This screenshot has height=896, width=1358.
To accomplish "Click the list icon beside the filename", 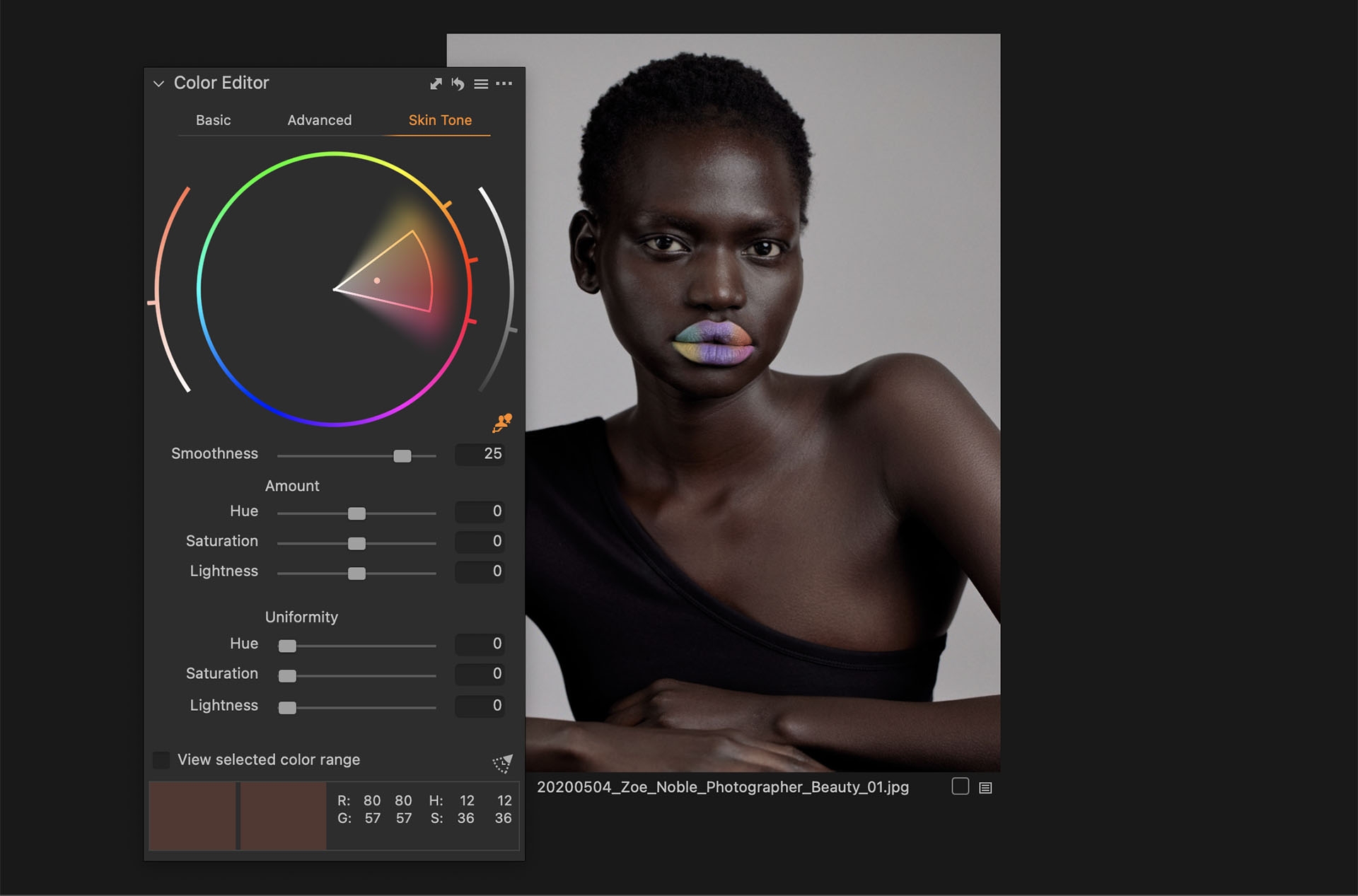I will pyautogui.click(x=985, y=788).
